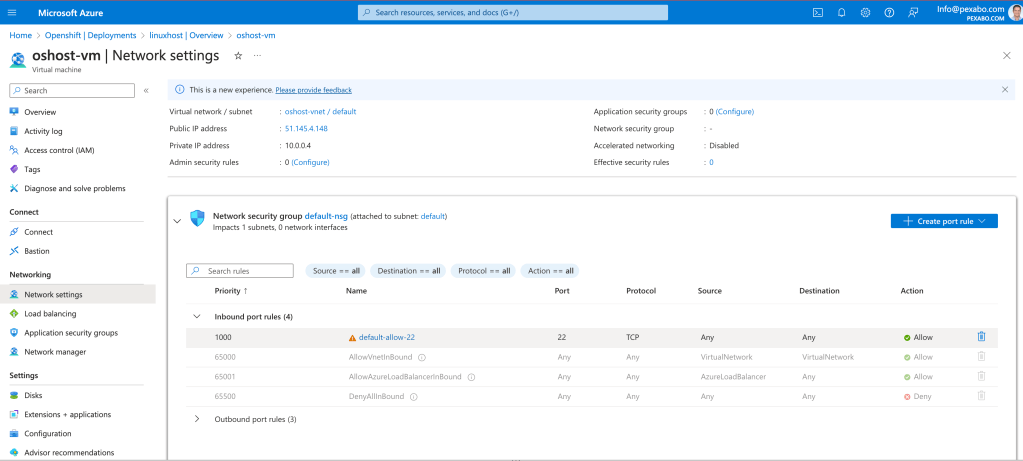Open the subnet default link in NSG header
The width and height of the screenshot is (1023, 461).
tap(433, 216)
